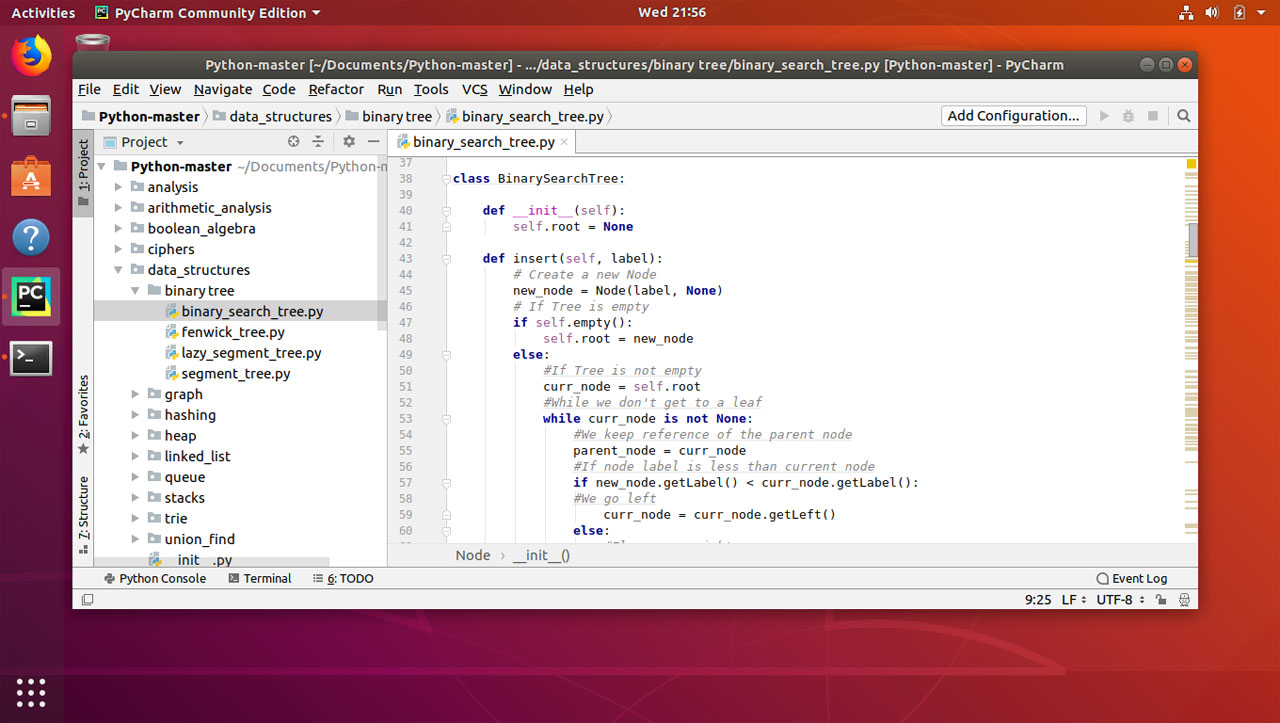Click the __init__ breadcrumb below the editor
The height and width of the screenshot is (723, 1280).
tap(541, 555)
